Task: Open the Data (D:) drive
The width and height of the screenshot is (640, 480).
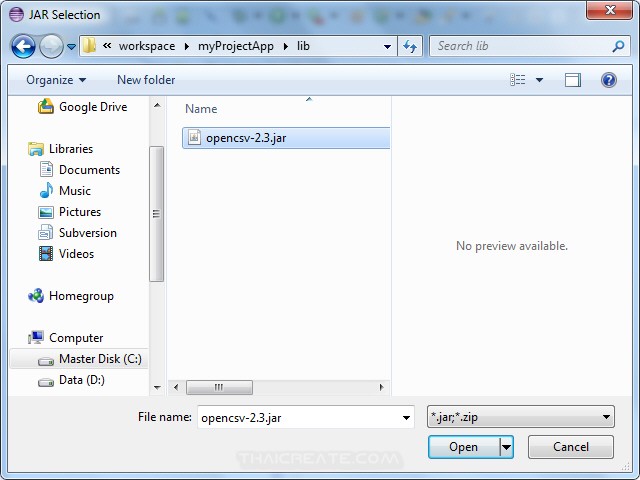Action: pos(82,380)
